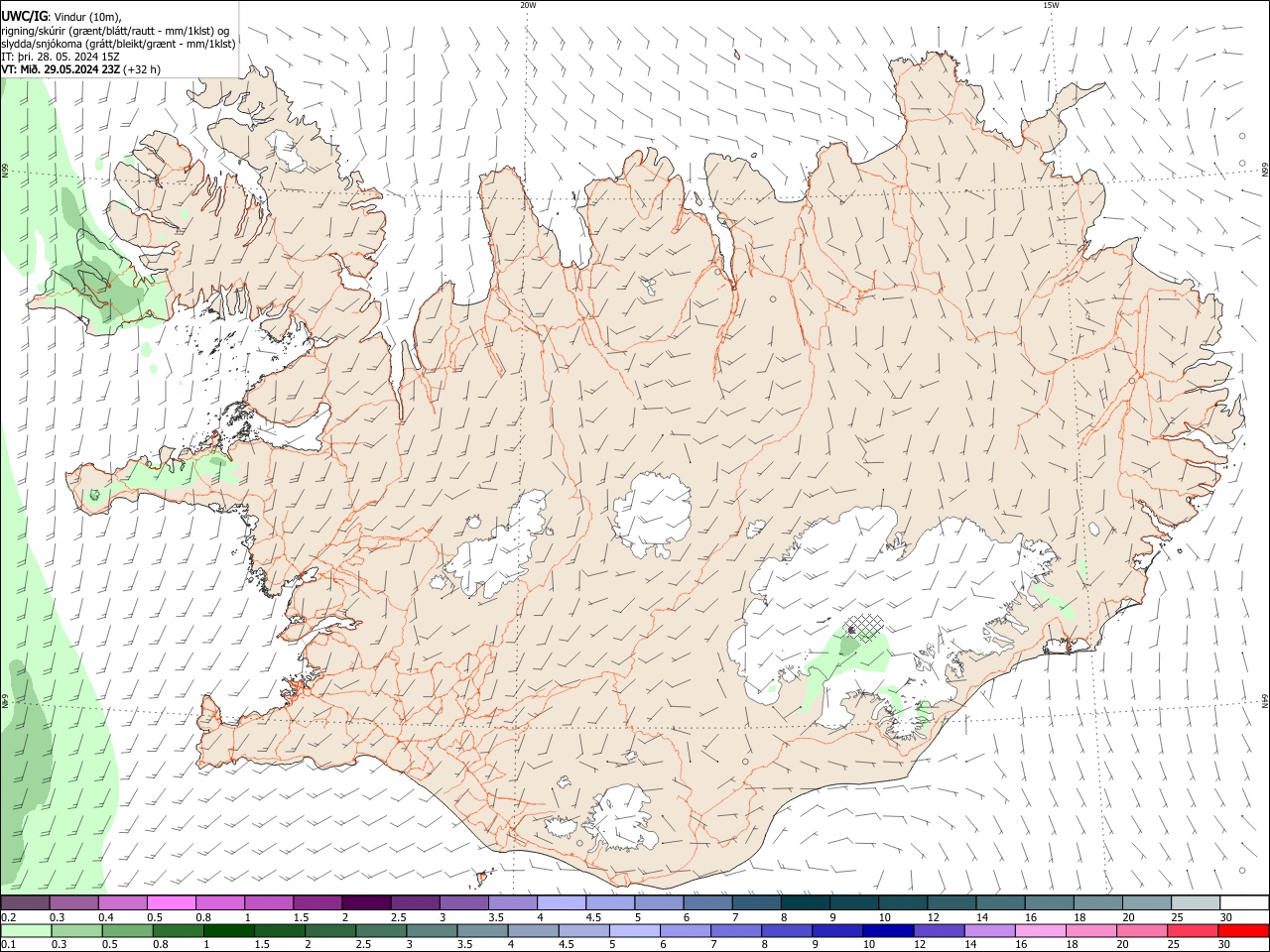The image size is (1270, 952).
Task: Pick the darkest green lower swatch between 1 and 1.5
Action: pos(228,930)
